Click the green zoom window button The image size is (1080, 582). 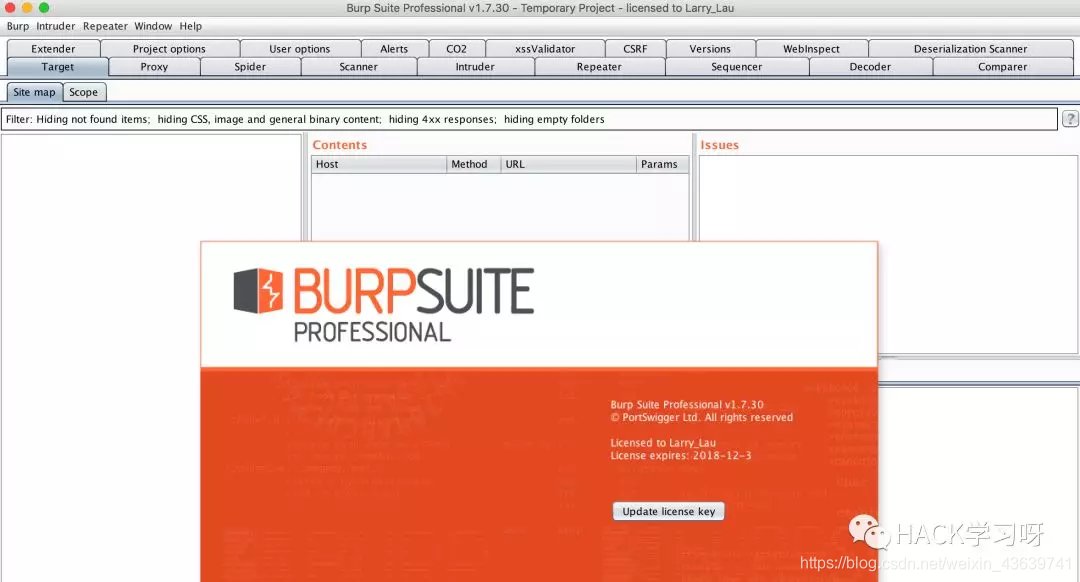44,8
